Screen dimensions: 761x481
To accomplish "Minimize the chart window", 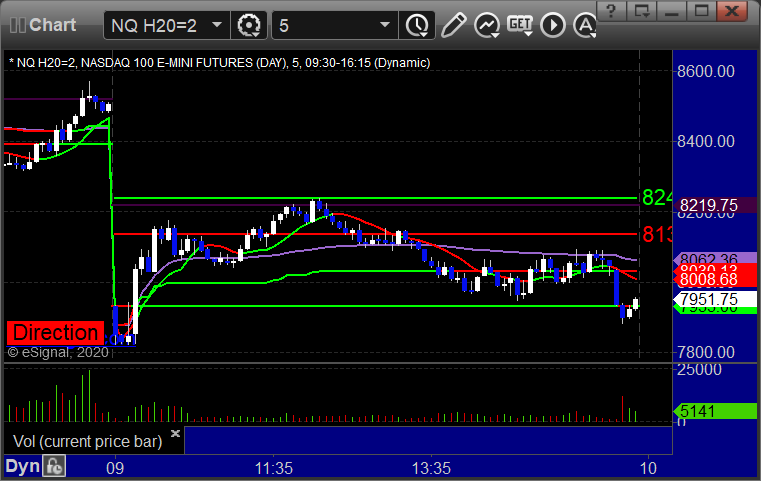I will click(671, 11).
